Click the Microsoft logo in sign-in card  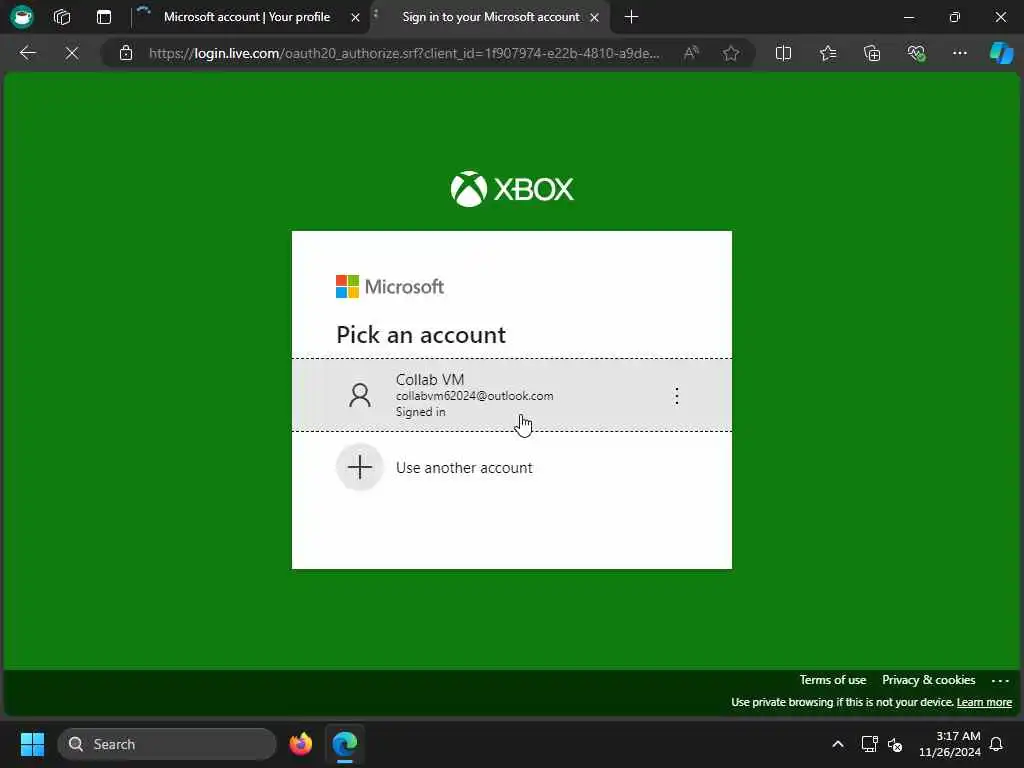point(390,287)
